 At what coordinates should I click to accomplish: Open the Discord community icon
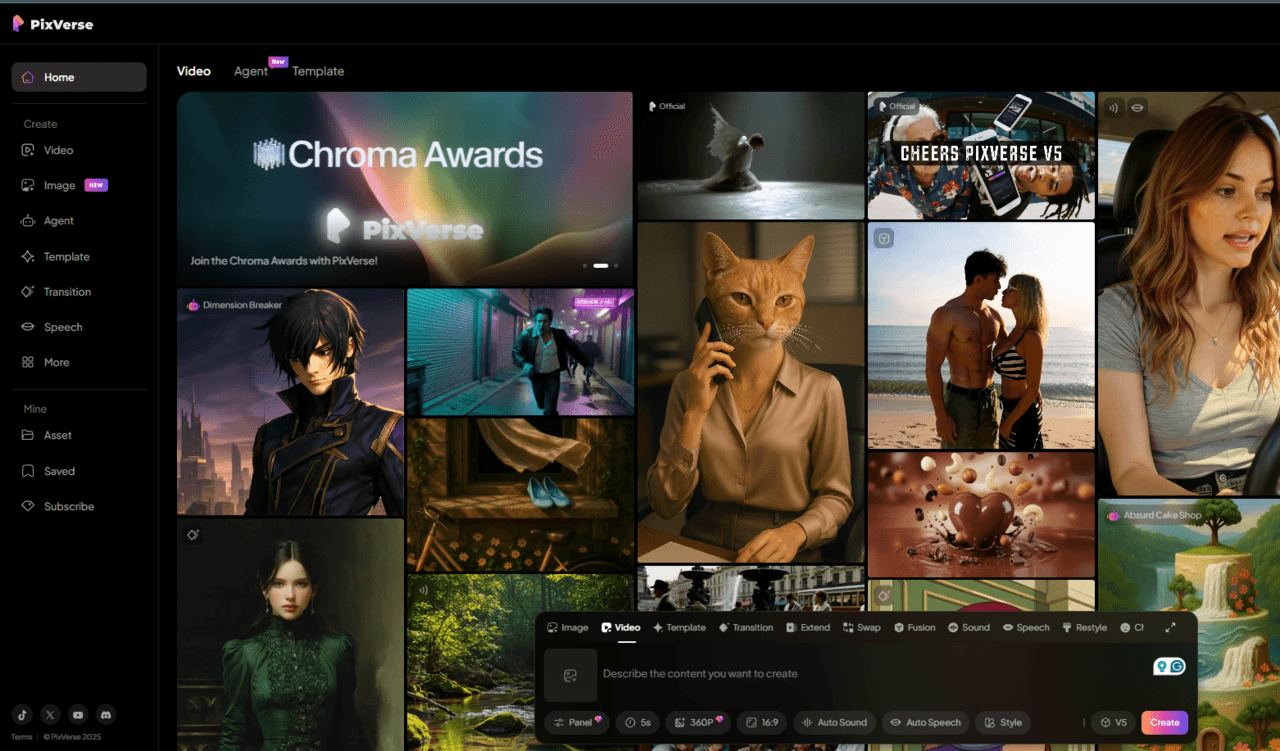click(x=105, y=714)
